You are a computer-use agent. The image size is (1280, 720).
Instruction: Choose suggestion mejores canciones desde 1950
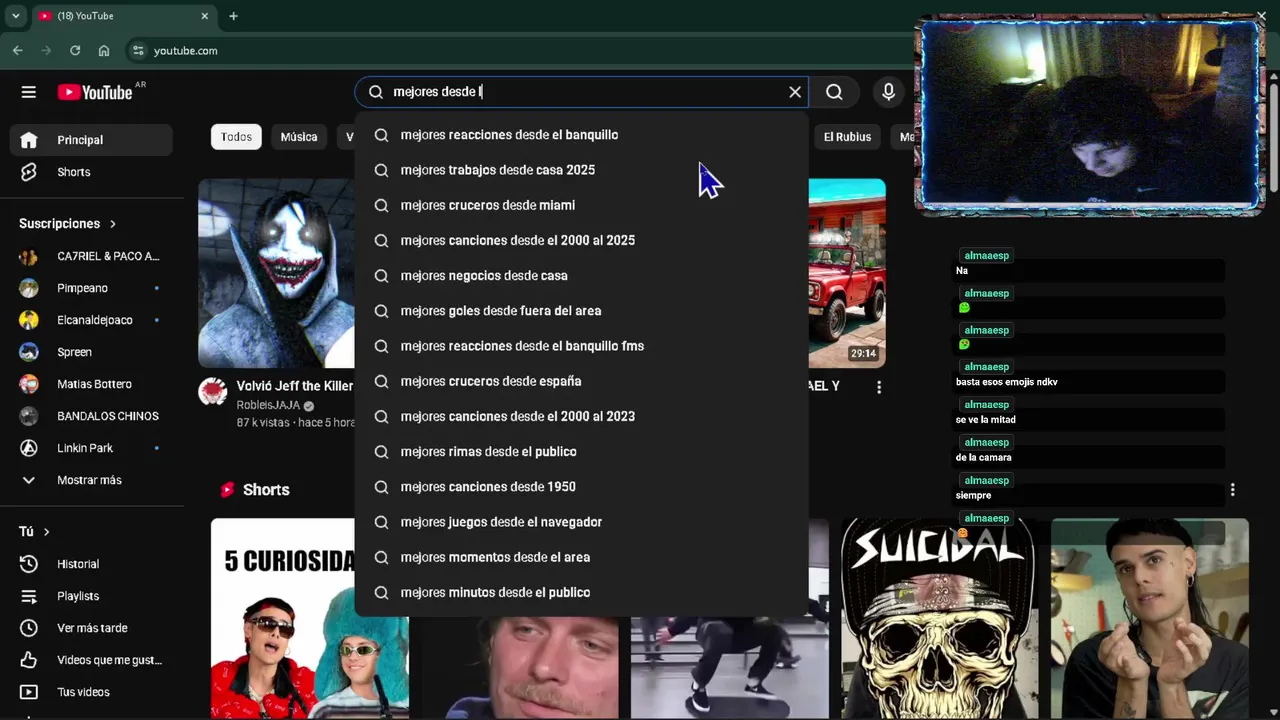pos(581,487)
